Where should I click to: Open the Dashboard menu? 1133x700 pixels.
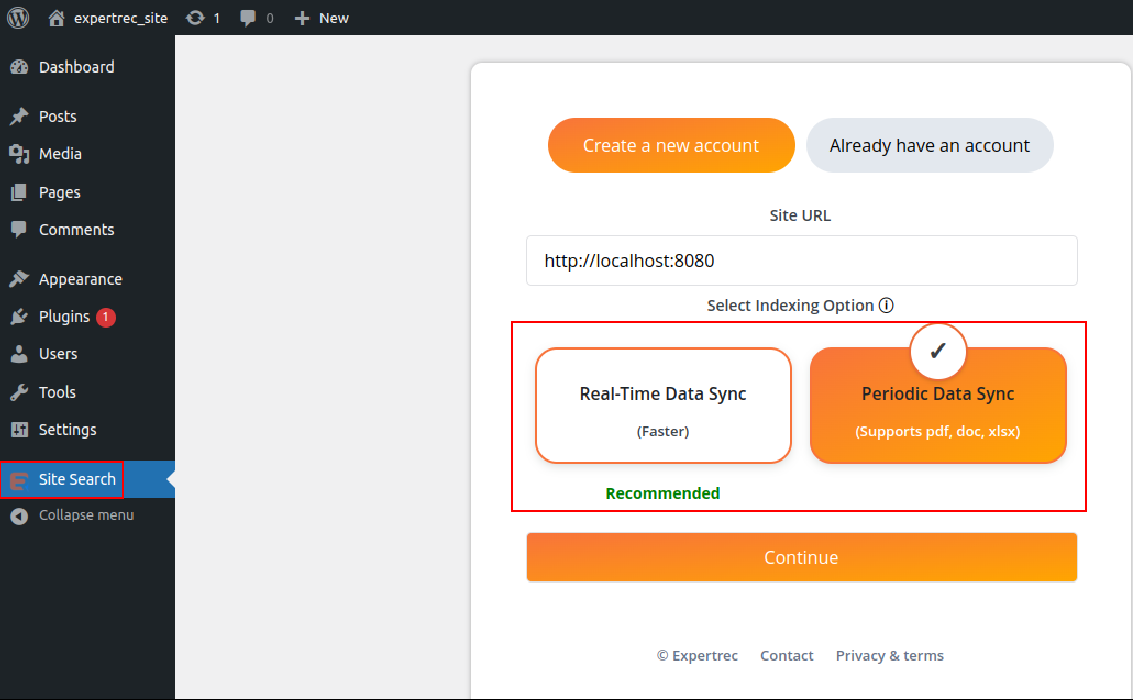pos(76,67)
